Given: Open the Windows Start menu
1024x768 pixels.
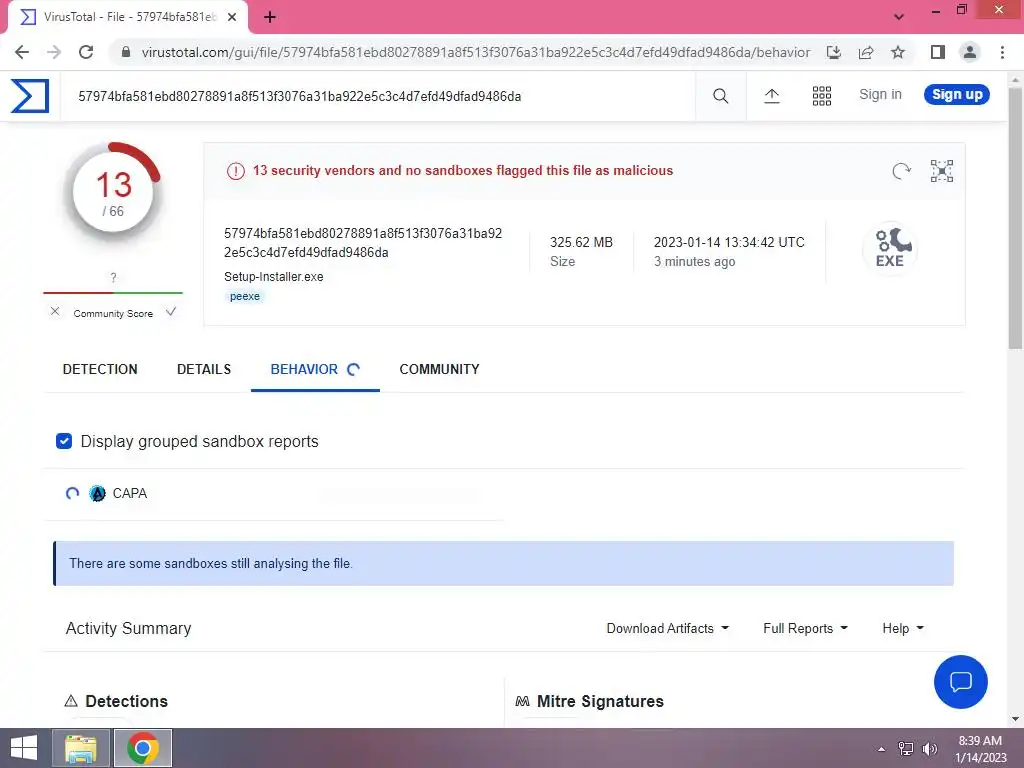Looking at the screenshot, I should coord(24,748).
